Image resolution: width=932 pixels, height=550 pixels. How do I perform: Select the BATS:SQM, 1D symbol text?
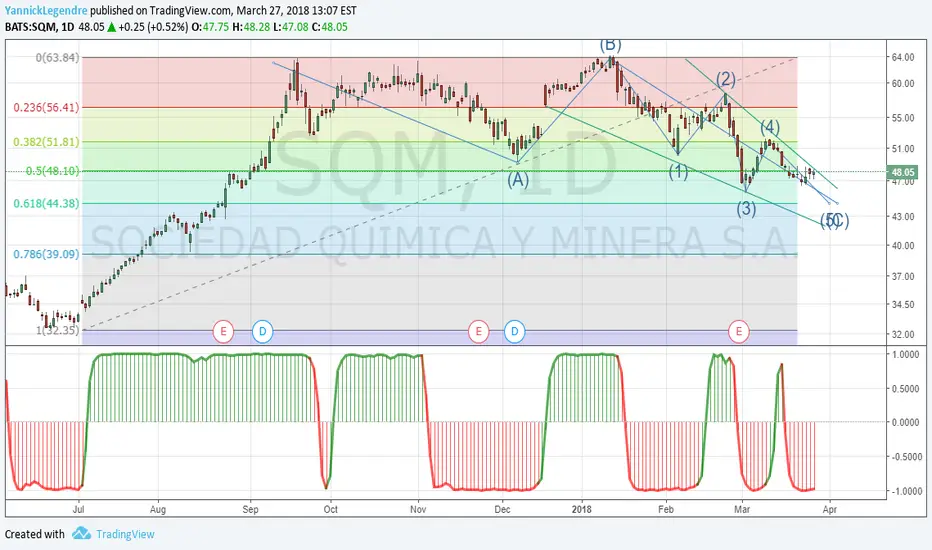coord(40,27)
